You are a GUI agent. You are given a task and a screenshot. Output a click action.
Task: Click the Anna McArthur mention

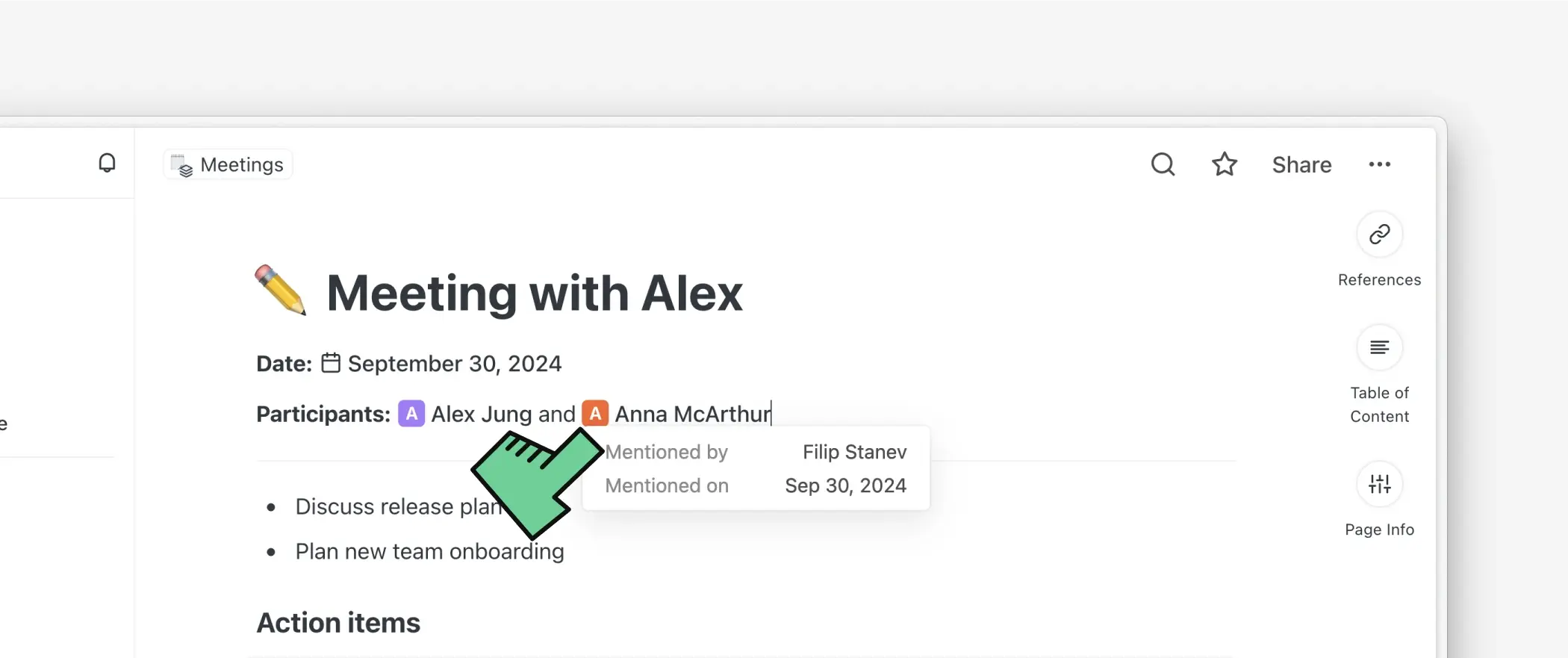click(x=691, y=414)
